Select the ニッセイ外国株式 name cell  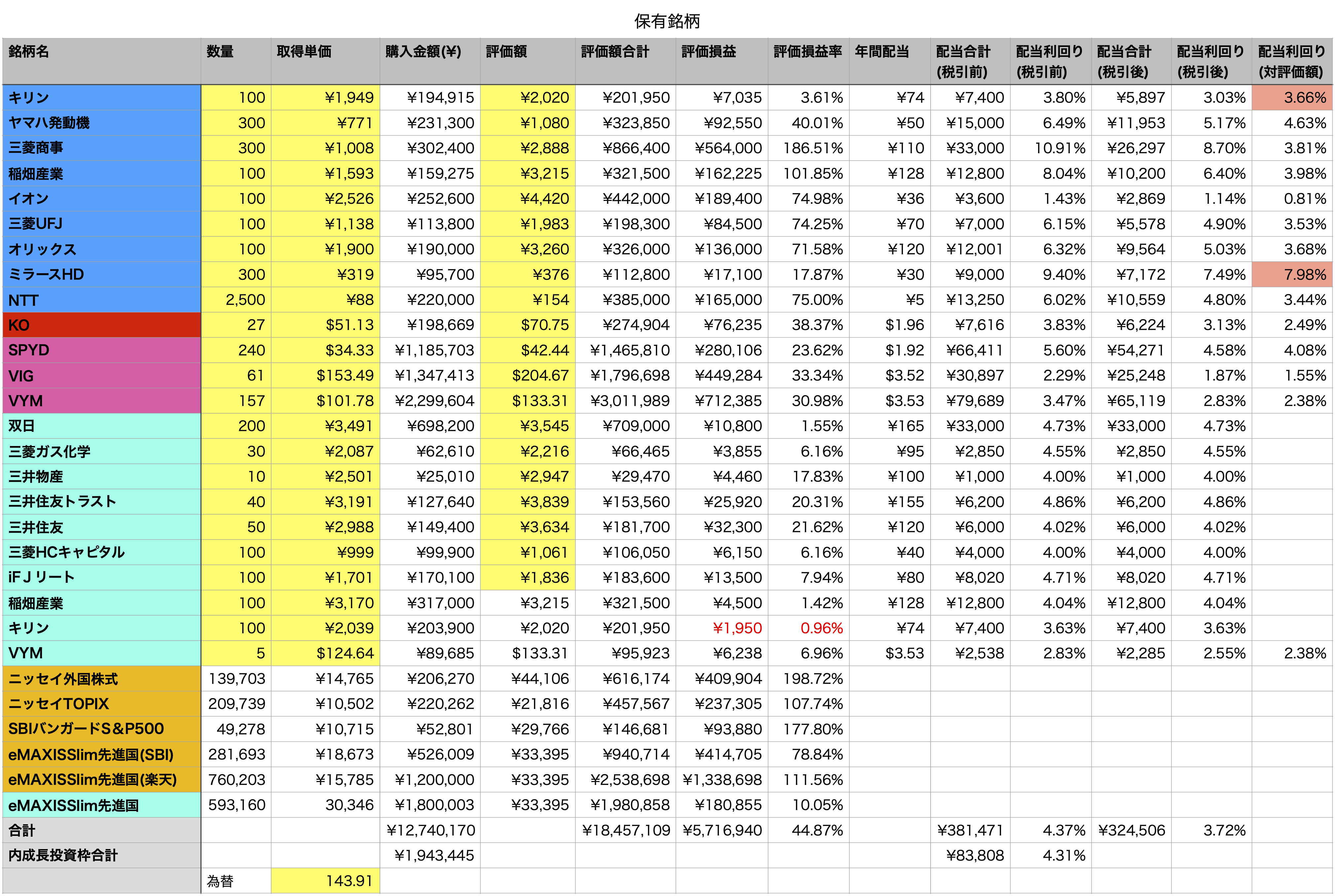102,679
